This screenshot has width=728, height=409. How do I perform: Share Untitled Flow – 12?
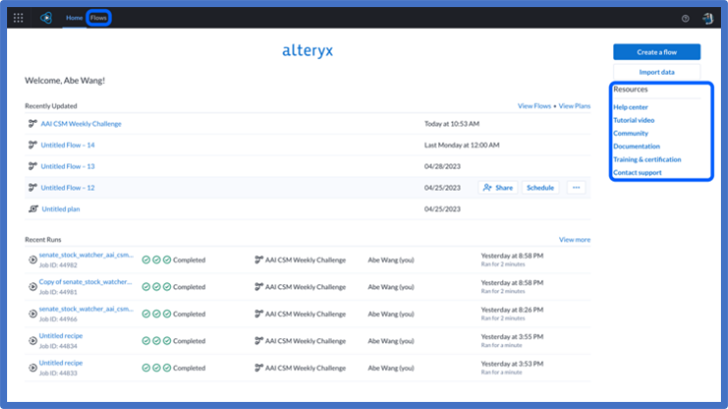498,188
